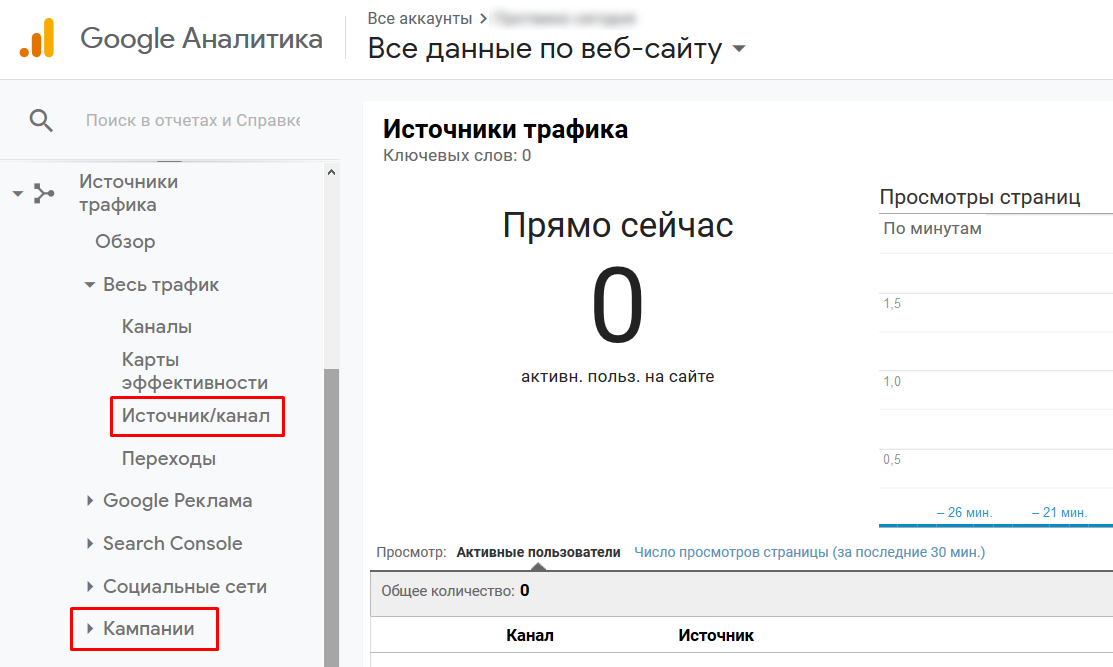Viewport: 1113px width, 667px height.
Task: Click the '– 26 мин.' chart label
Action: coord(964,512)
